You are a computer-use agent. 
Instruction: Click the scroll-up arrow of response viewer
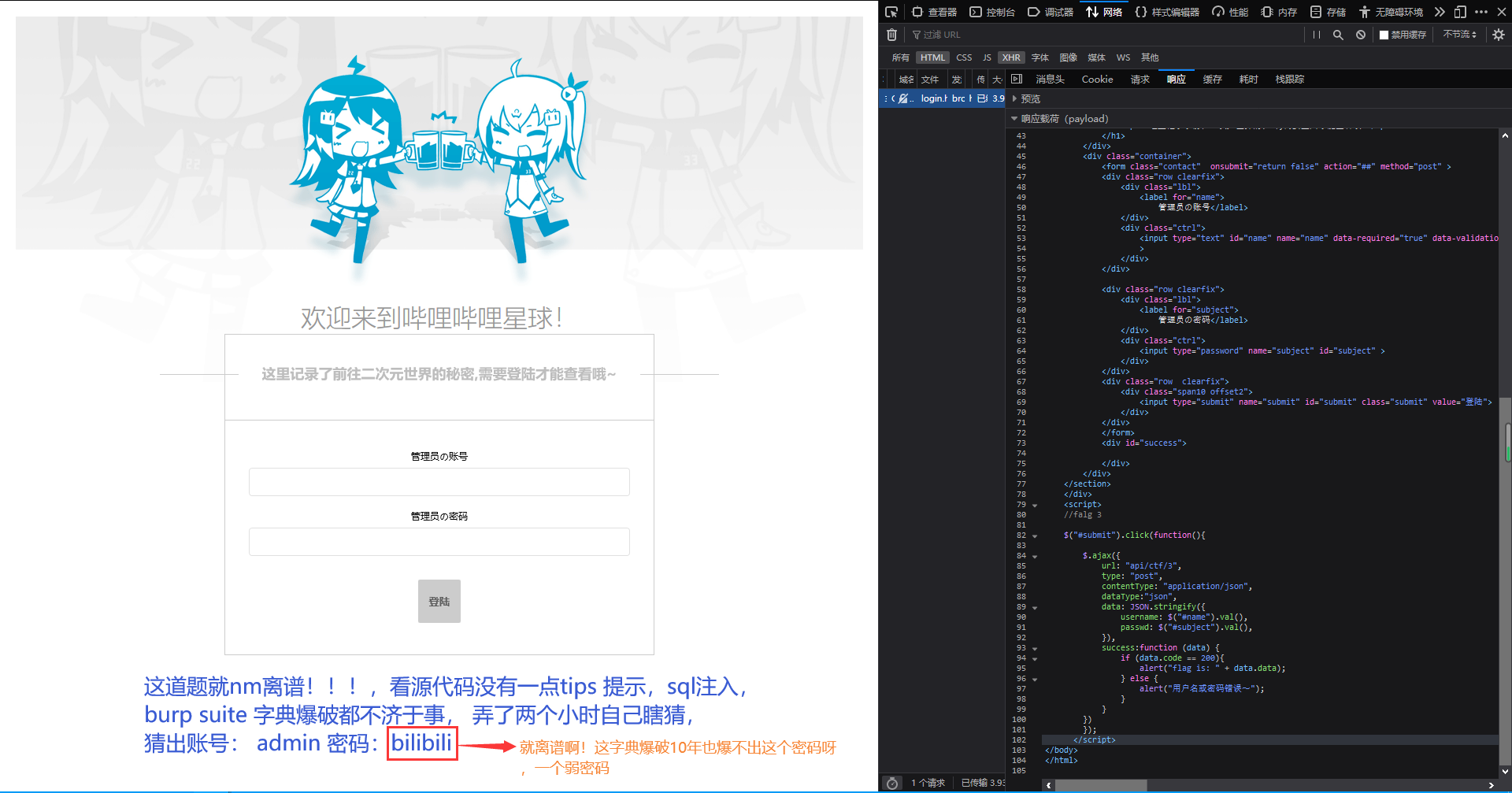pyautogui.click(x=1505, y=135)
